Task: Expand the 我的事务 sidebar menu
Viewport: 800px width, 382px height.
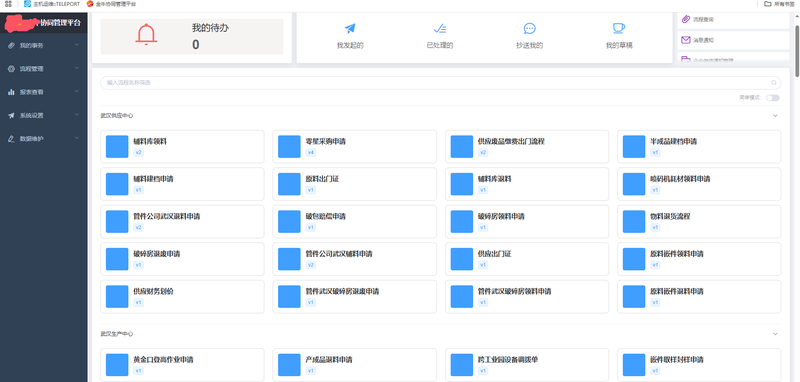Action: pyautogui.click(x=44, y=45)
